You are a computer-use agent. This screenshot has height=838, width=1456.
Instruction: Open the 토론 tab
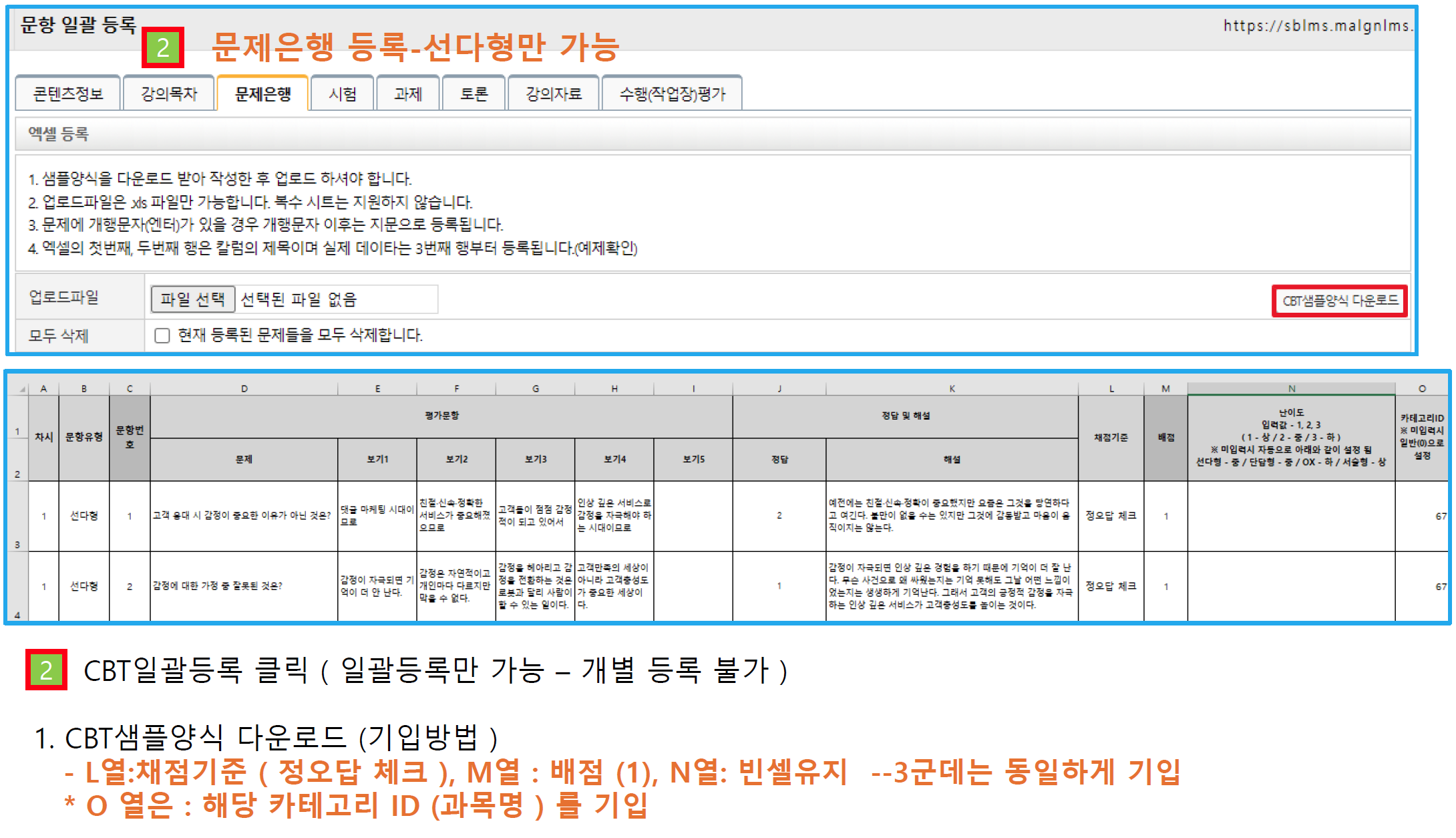tap(474, 94)
